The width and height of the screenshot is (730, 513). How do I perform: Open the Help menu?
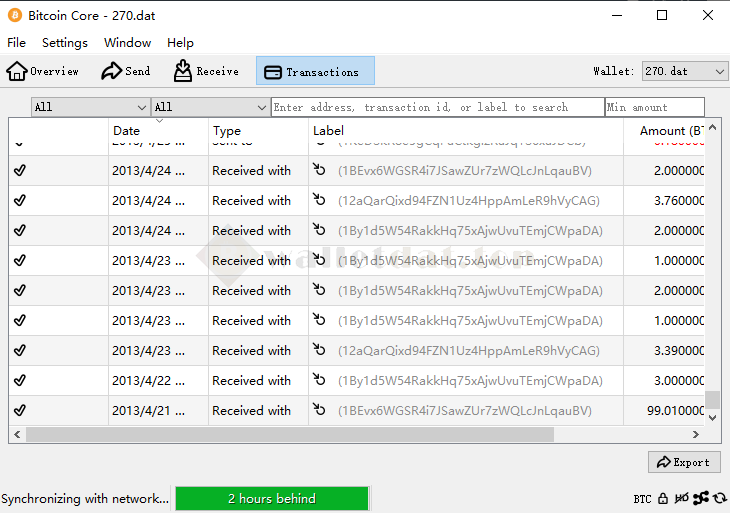pos(180,43)
